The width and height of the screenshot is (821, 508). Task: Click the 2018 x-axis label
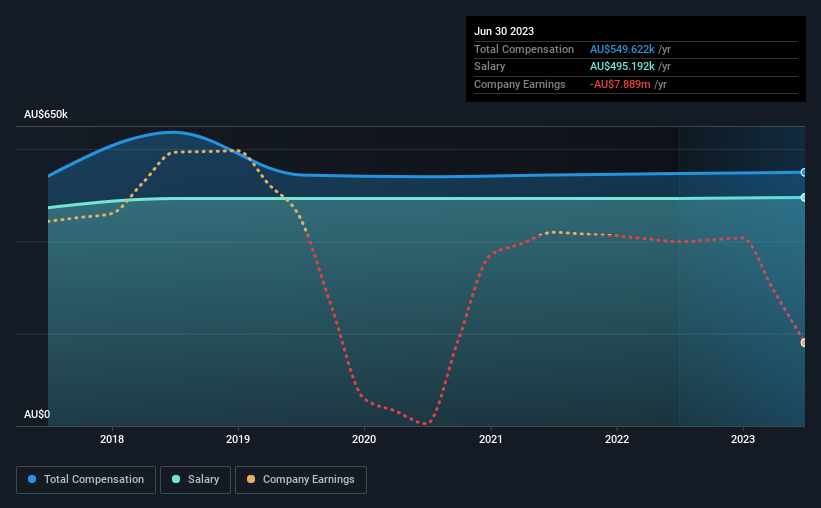point(112,439)
